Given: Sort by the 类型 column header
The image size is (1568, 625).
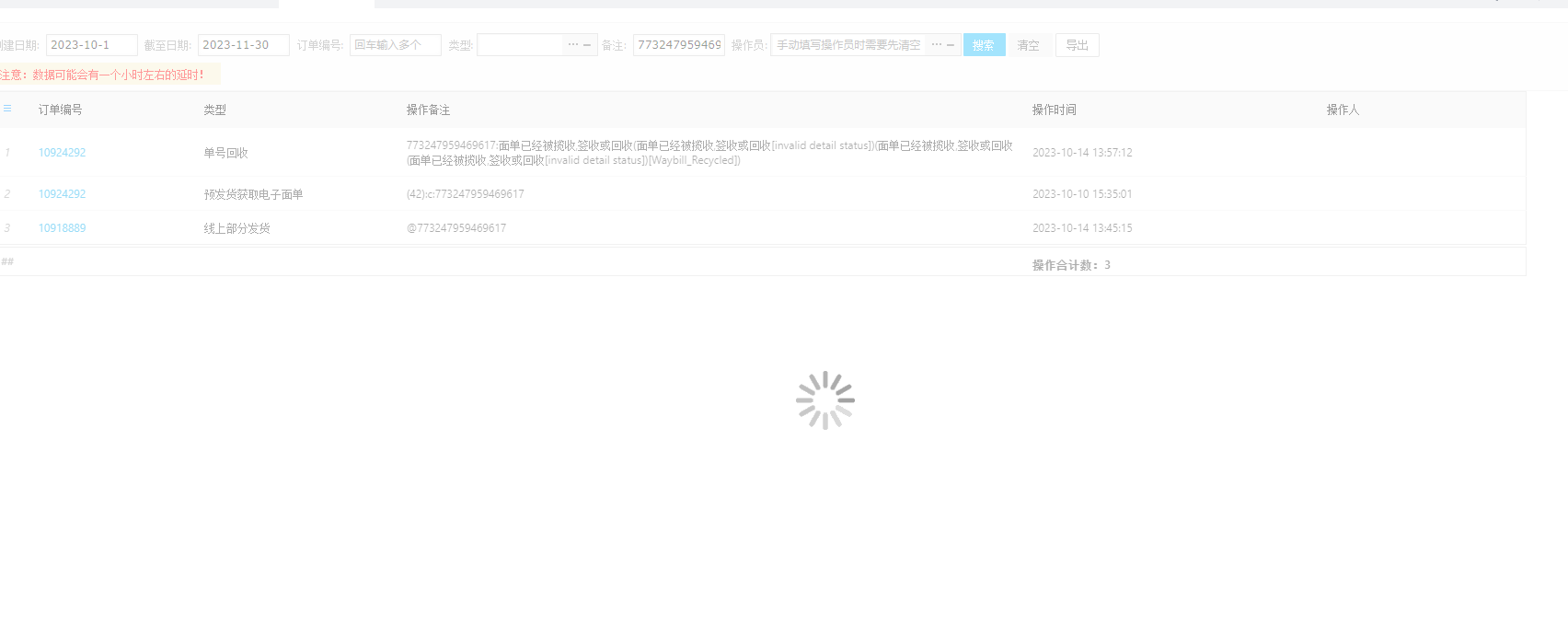Looking at the screenshot, I should tap(214, 110).
